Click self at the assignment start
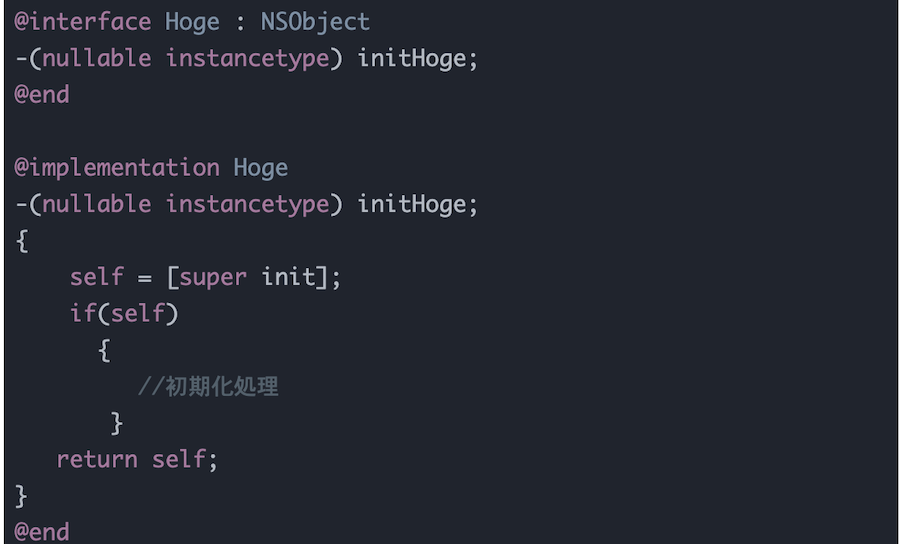900x544 pixels. click(x=97, y=278)
